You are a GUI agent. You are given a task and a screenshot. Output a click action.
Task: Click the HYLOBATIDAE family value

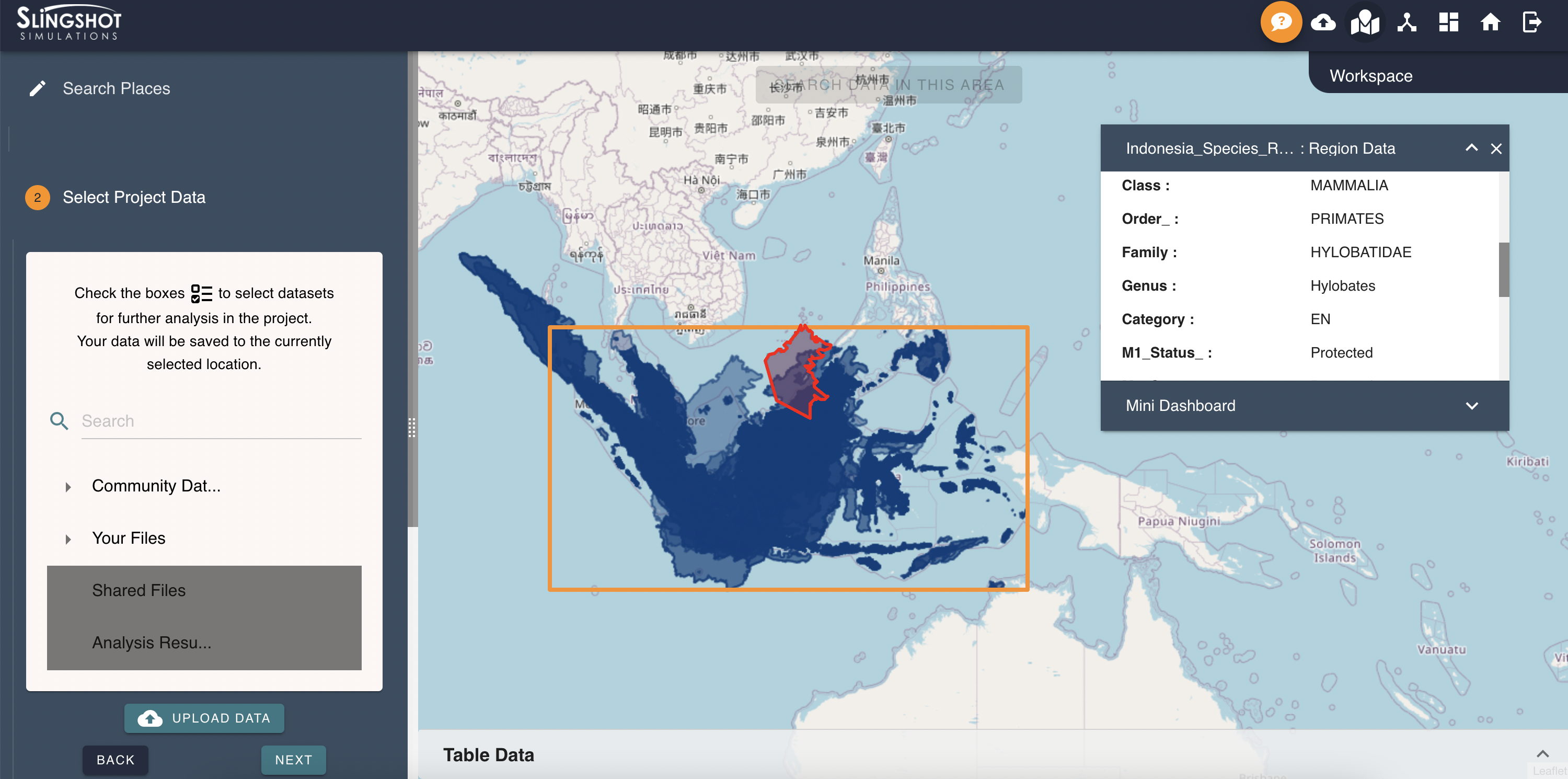coord(1361,252)
